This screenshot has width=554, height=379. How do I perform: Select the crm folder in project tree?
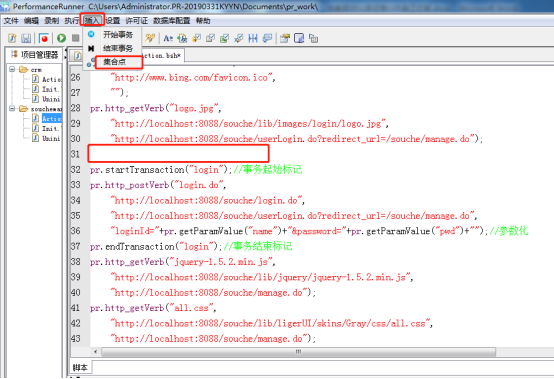coord(36,70)
